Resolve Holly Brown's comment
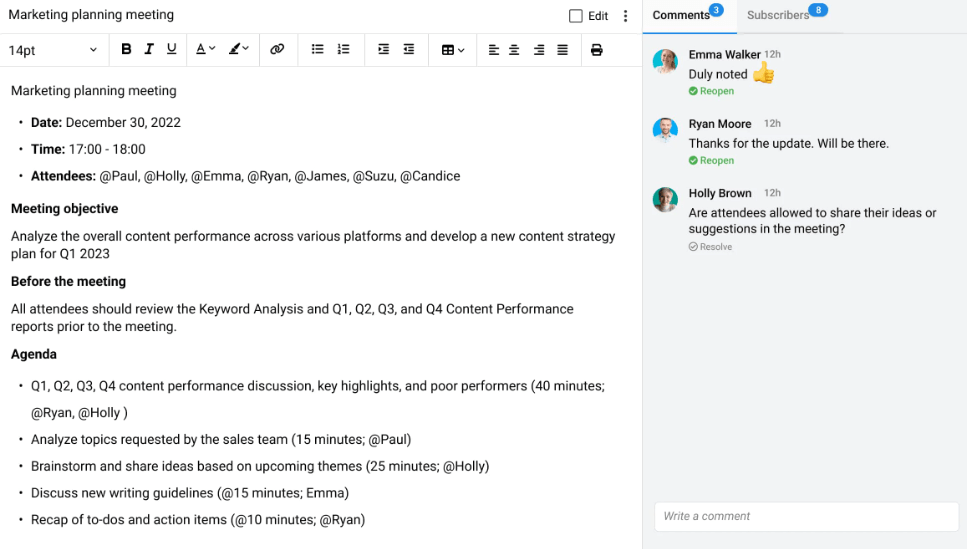Image resolution: width=967 pixels, height=549 pixels. [x=710, y=247]
